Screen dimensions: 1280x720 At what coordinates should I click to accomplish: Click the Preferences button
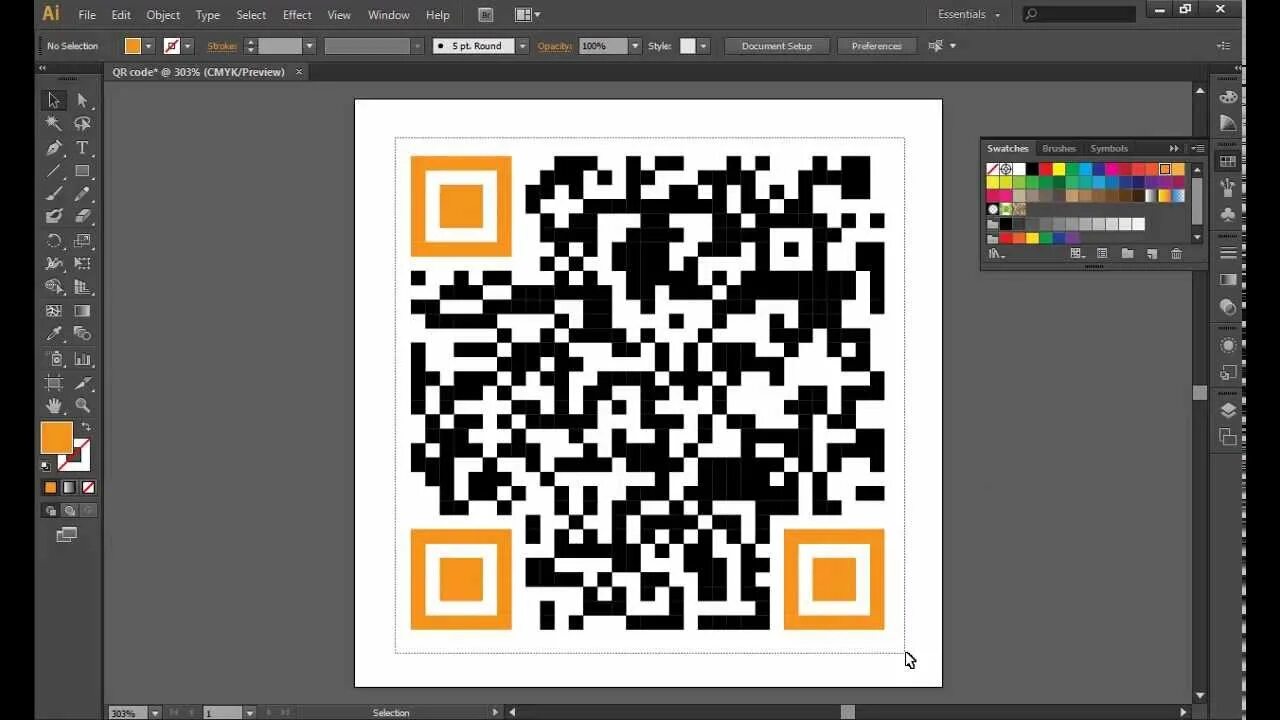[877, 46]
